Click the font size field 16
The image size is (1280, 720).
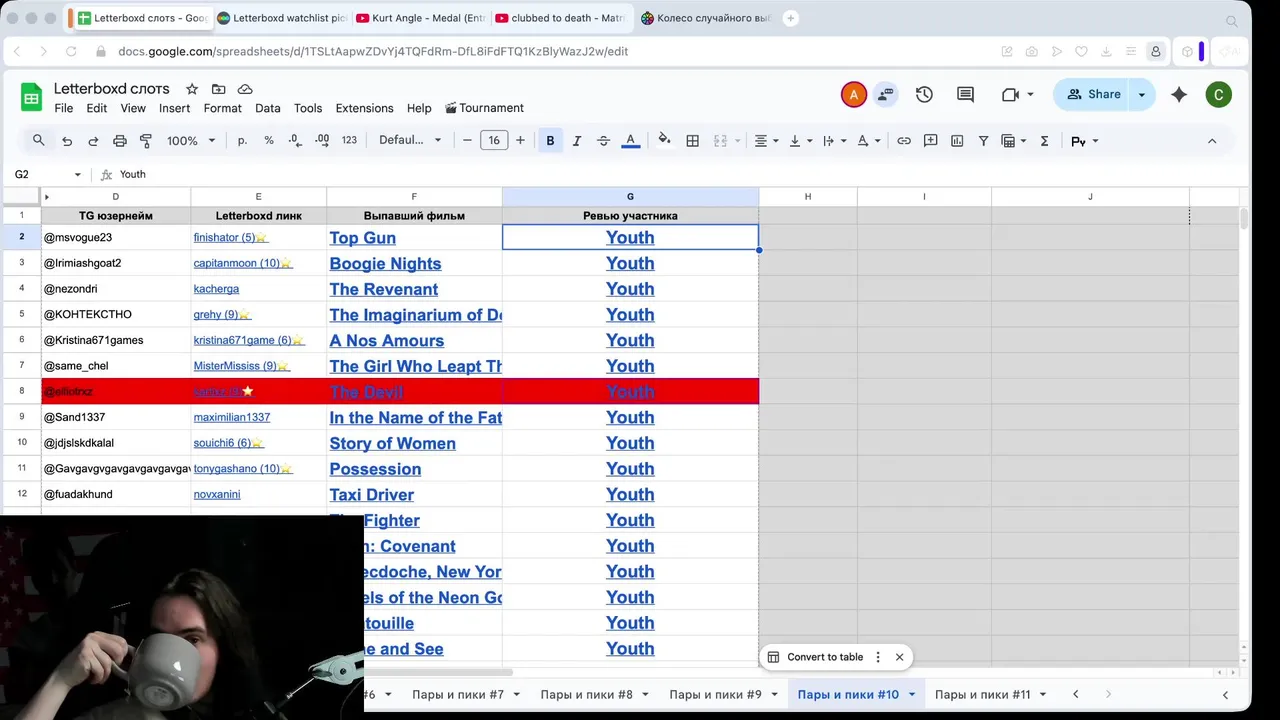494,141
